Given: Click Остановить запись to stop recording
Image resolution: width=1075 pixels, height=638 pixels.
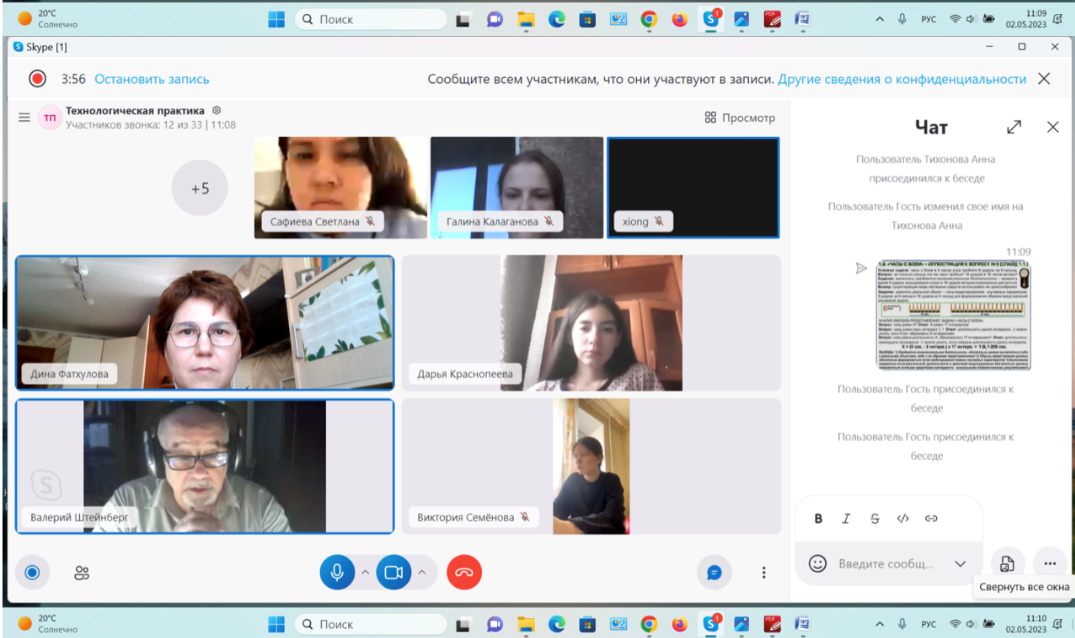Looking at the screenshot, I should (x=152, y=79).
